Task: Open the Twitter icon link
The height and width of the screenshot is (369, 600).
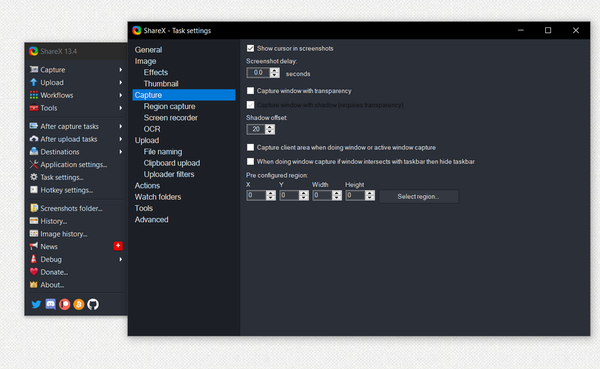Action: [x=36, y=304]
